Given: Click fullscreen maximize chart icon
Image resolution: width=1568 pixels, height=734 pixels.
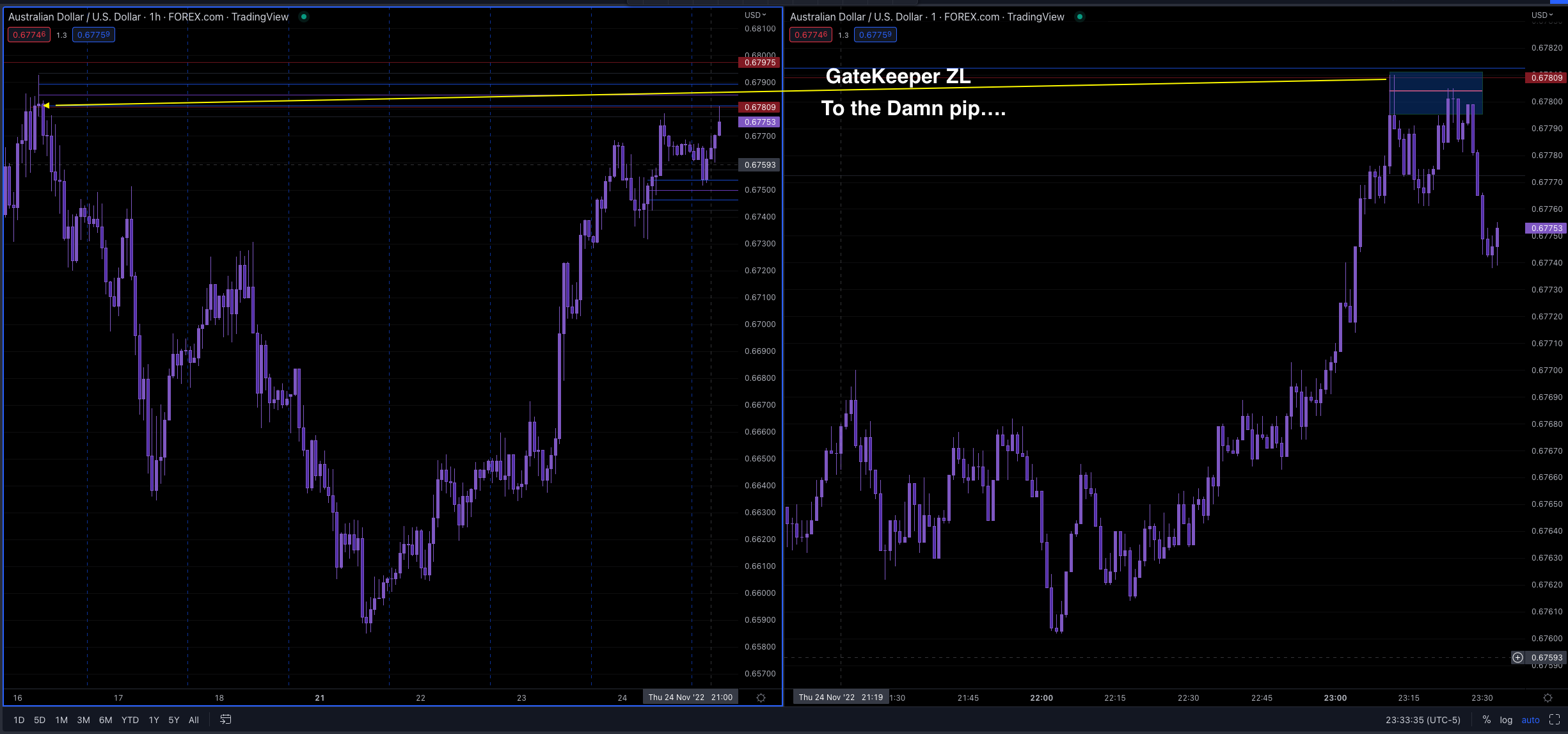Looking at the screenshot, I should coord(1555,719).
